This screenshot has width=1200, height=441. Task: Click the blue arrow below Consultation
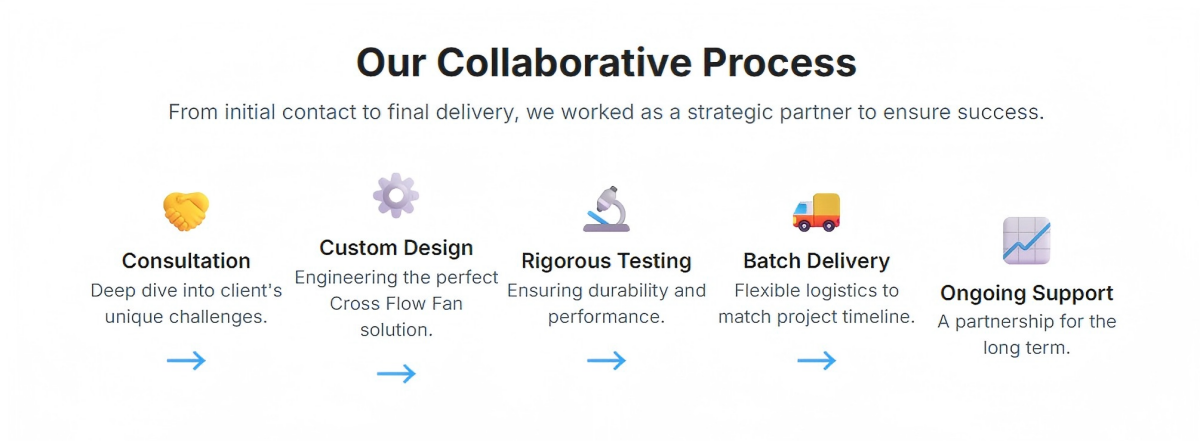[x=186, y=361]
